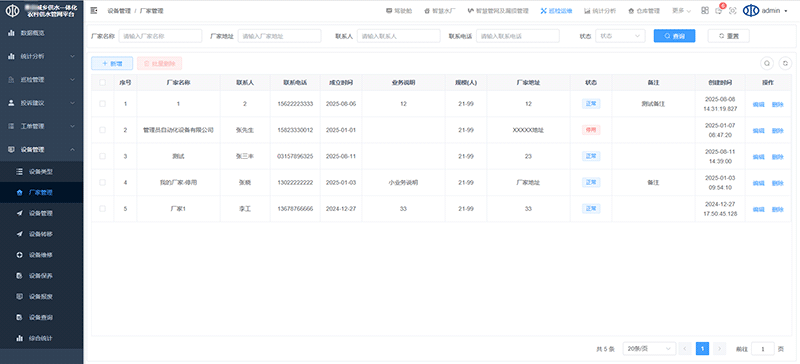Collapse sidebar using the fold icon beside breadcrumb
Viewport: 800px width, 364px height.
[94, 10]
